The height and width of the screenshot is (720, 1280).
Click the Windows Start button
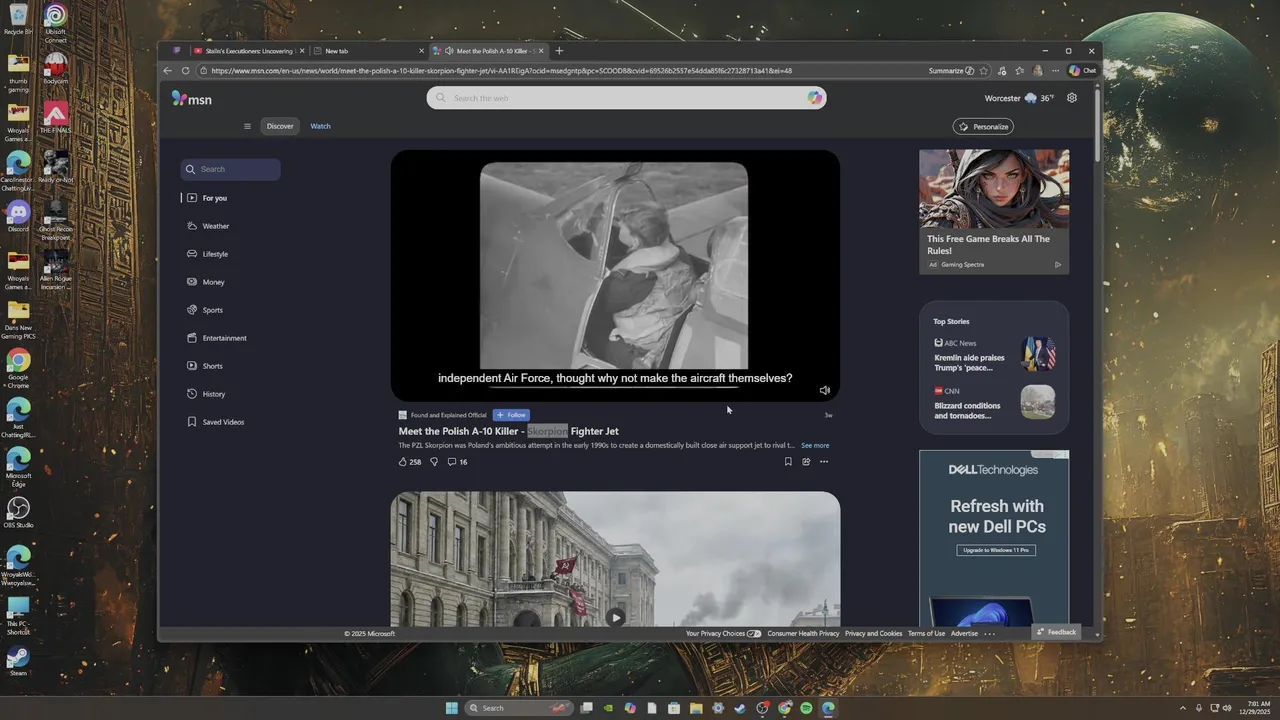(452, 708)
